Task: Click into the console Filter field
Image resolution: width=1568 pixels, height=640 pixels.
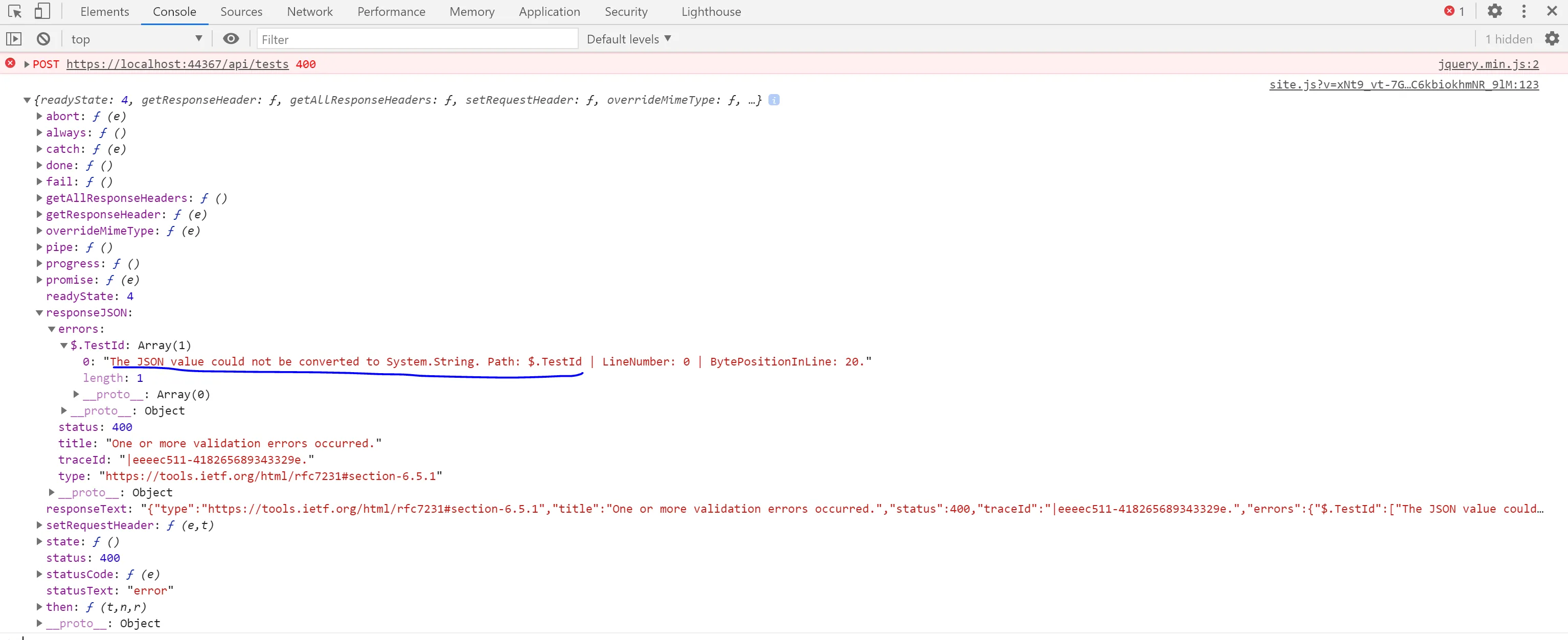Action: (x=417, y=39)
